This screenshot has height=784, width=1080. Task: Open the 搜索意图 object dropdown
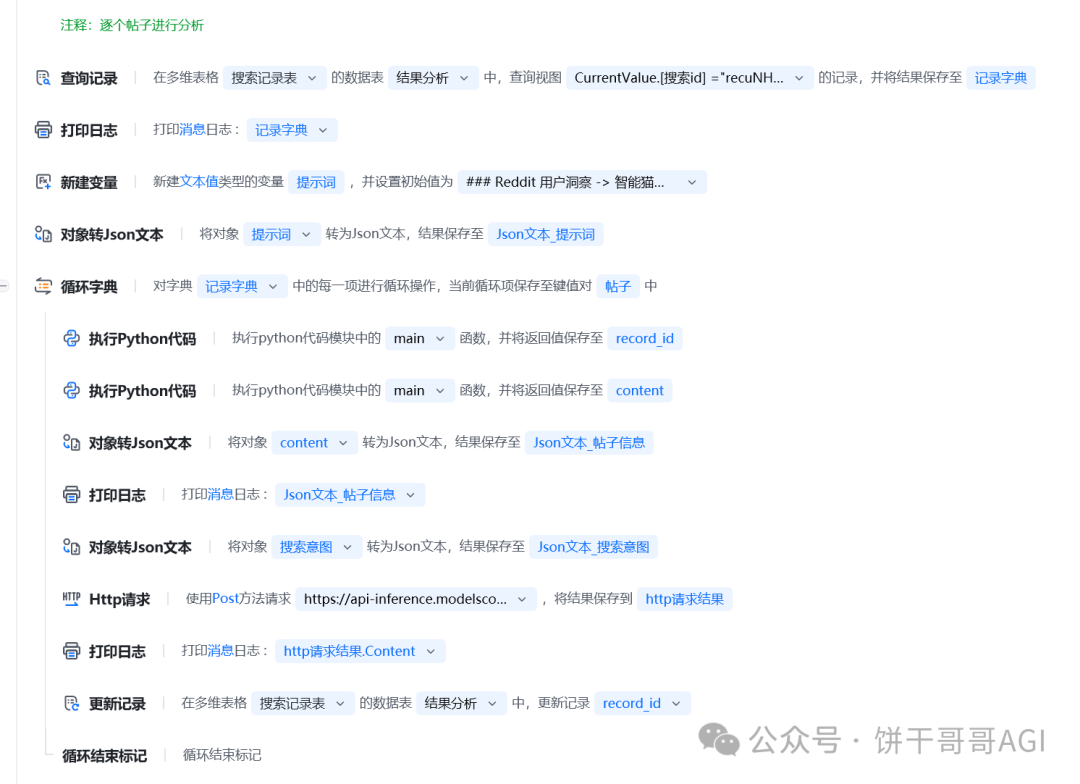[316, 547]
